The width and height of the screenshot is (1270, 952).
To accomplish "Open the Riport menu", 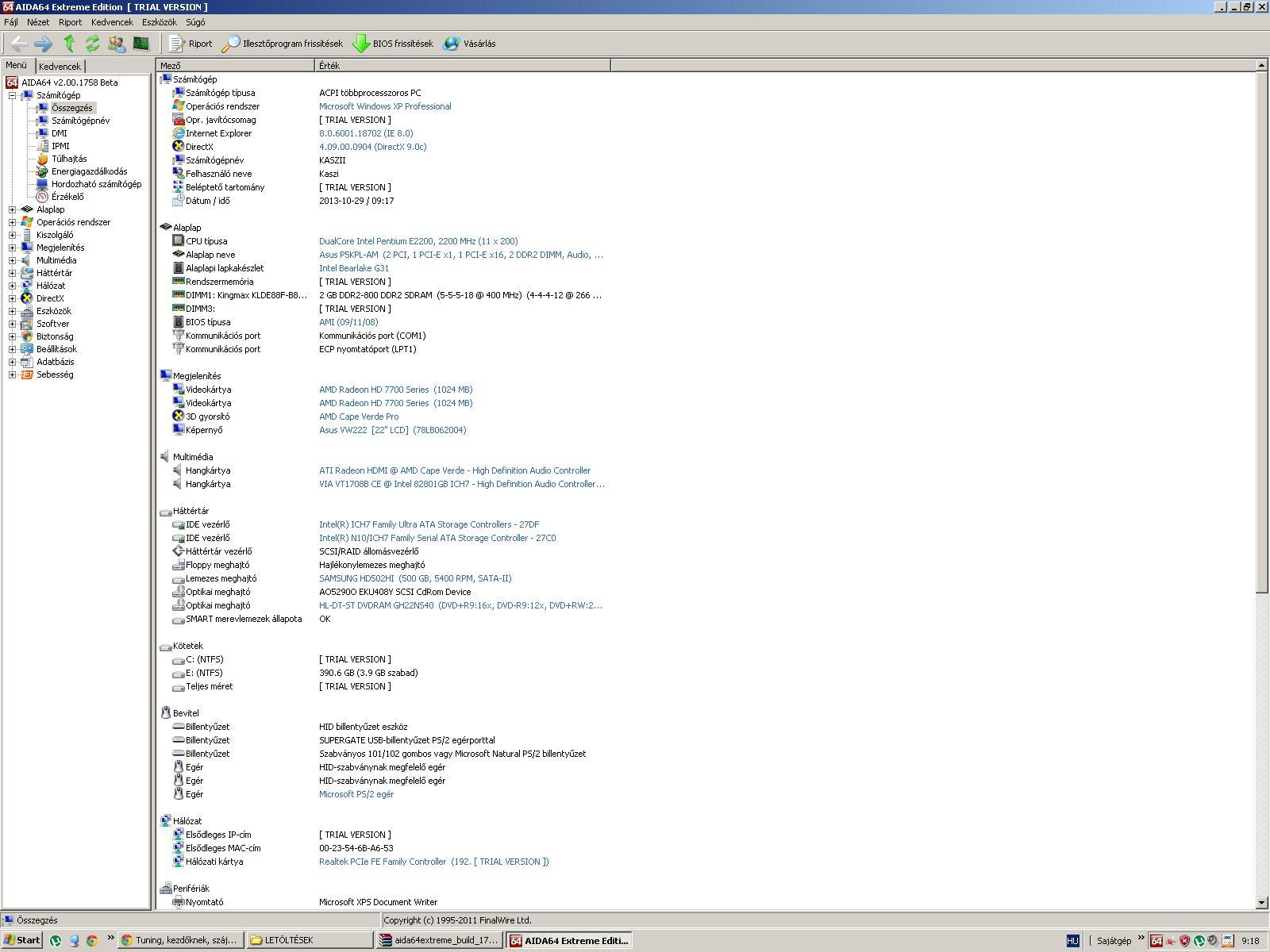I will [70, 22].
